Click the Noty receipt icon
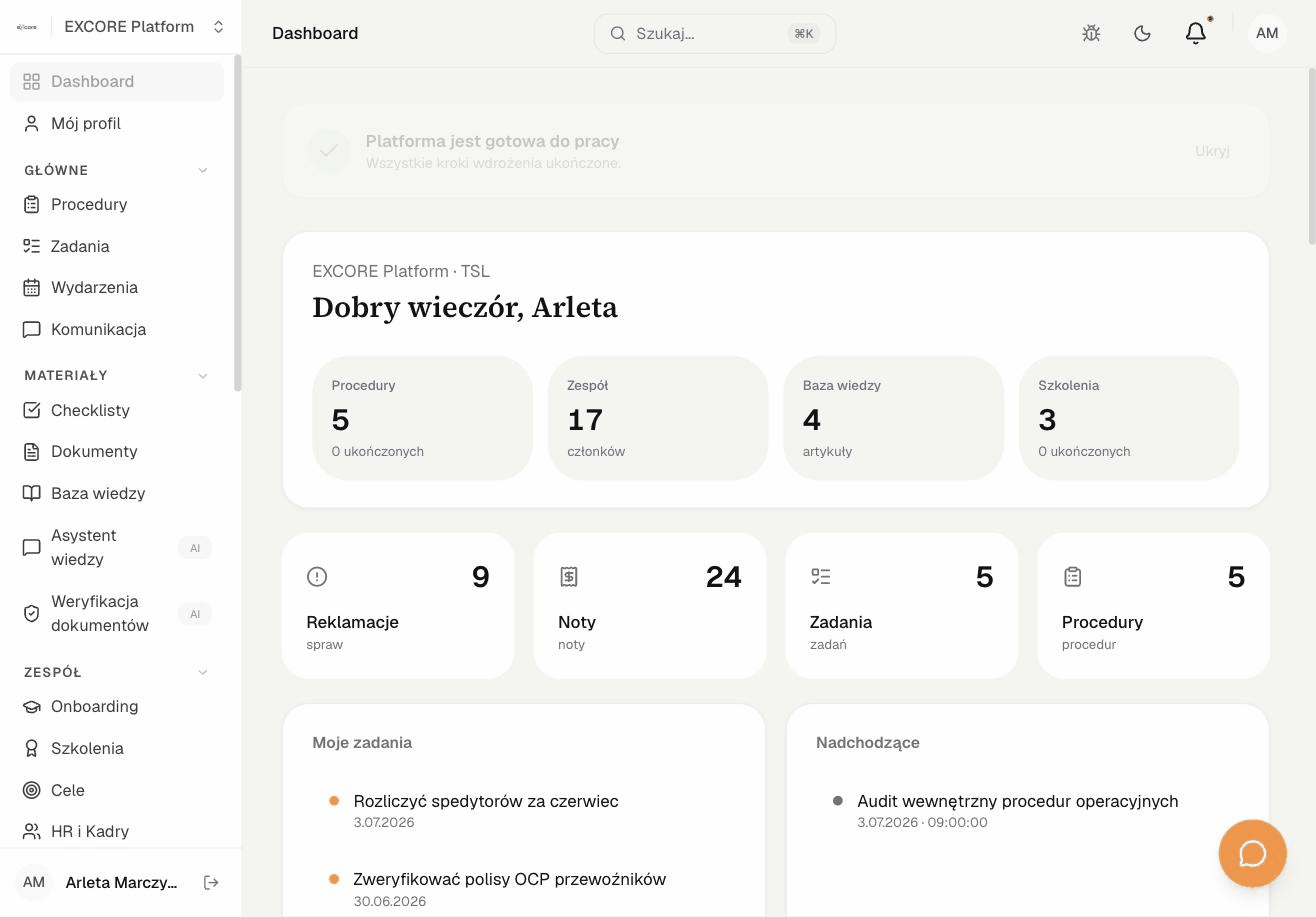The height and width of the screenshot is (917, 1316). pos(569,576)
